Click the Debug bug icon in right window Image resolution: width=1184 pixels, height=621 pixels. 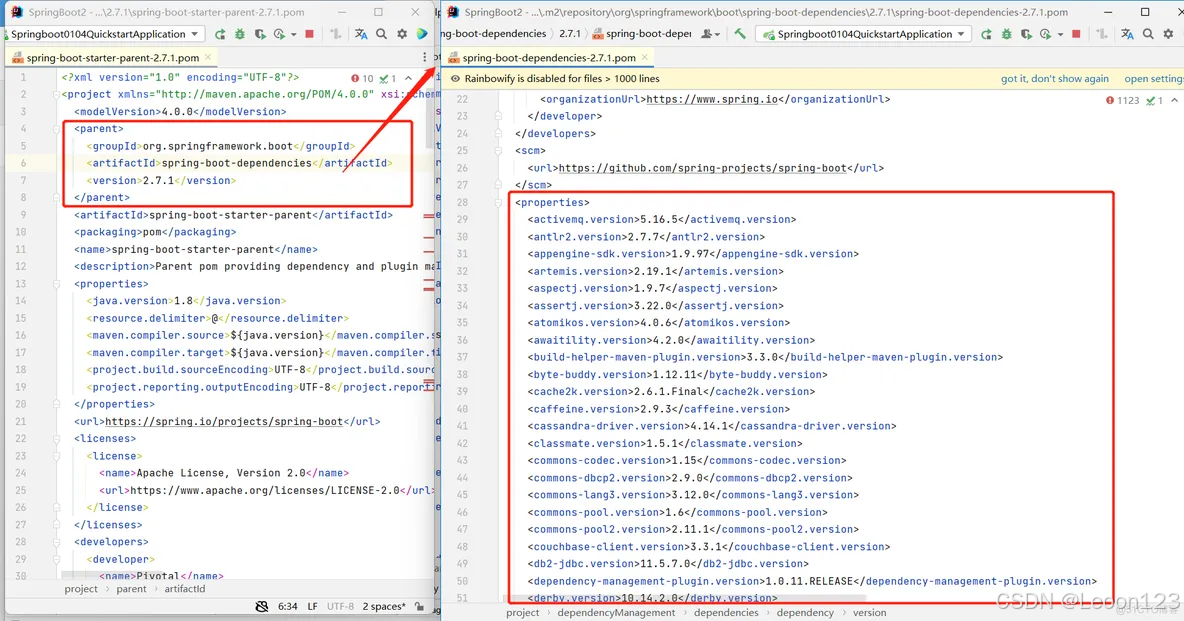click(x=1007, y=34)
